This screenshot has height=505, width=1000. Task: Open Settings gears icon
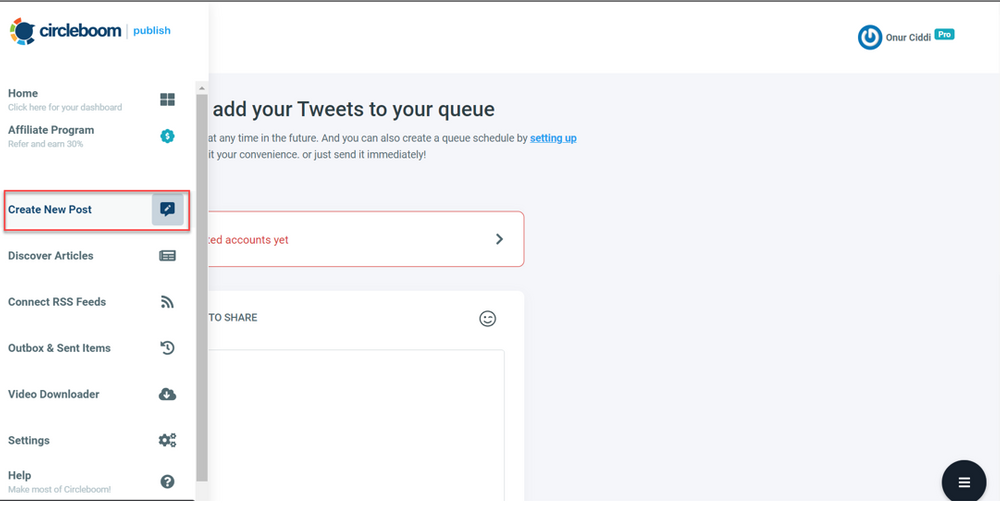(x=167, y=440)
